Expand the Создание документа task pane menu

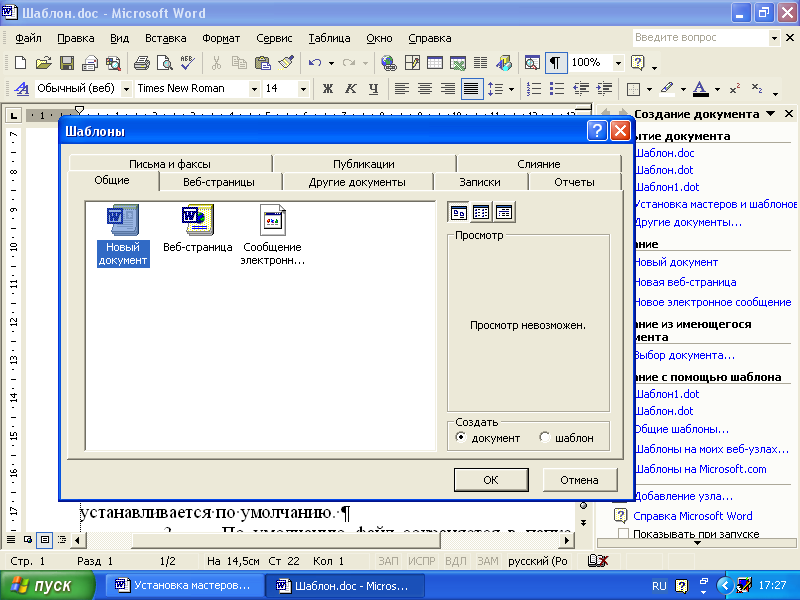[x=770, y=114]
